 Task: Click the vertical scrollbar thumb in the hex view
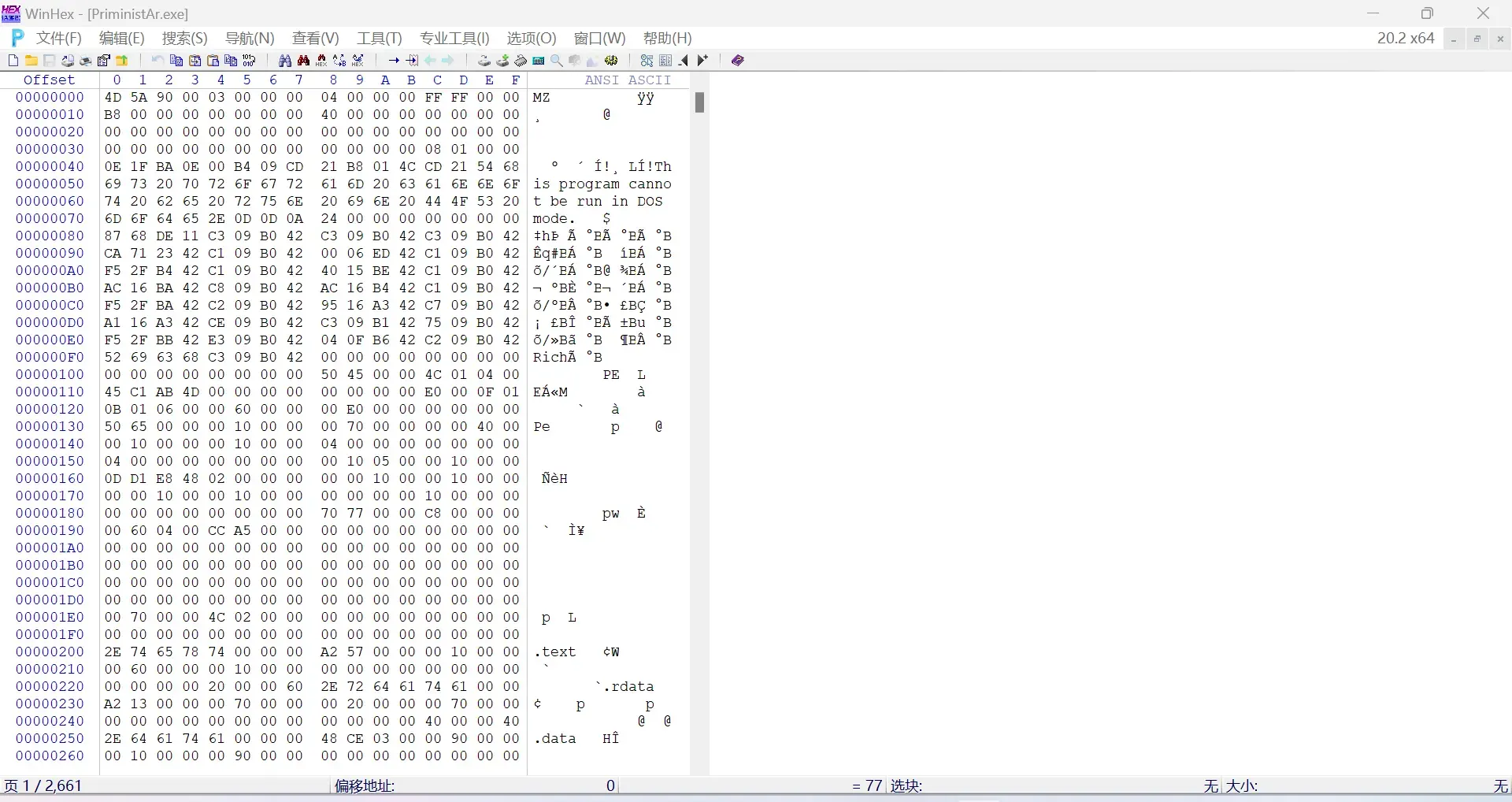click(x=699, y=102)
